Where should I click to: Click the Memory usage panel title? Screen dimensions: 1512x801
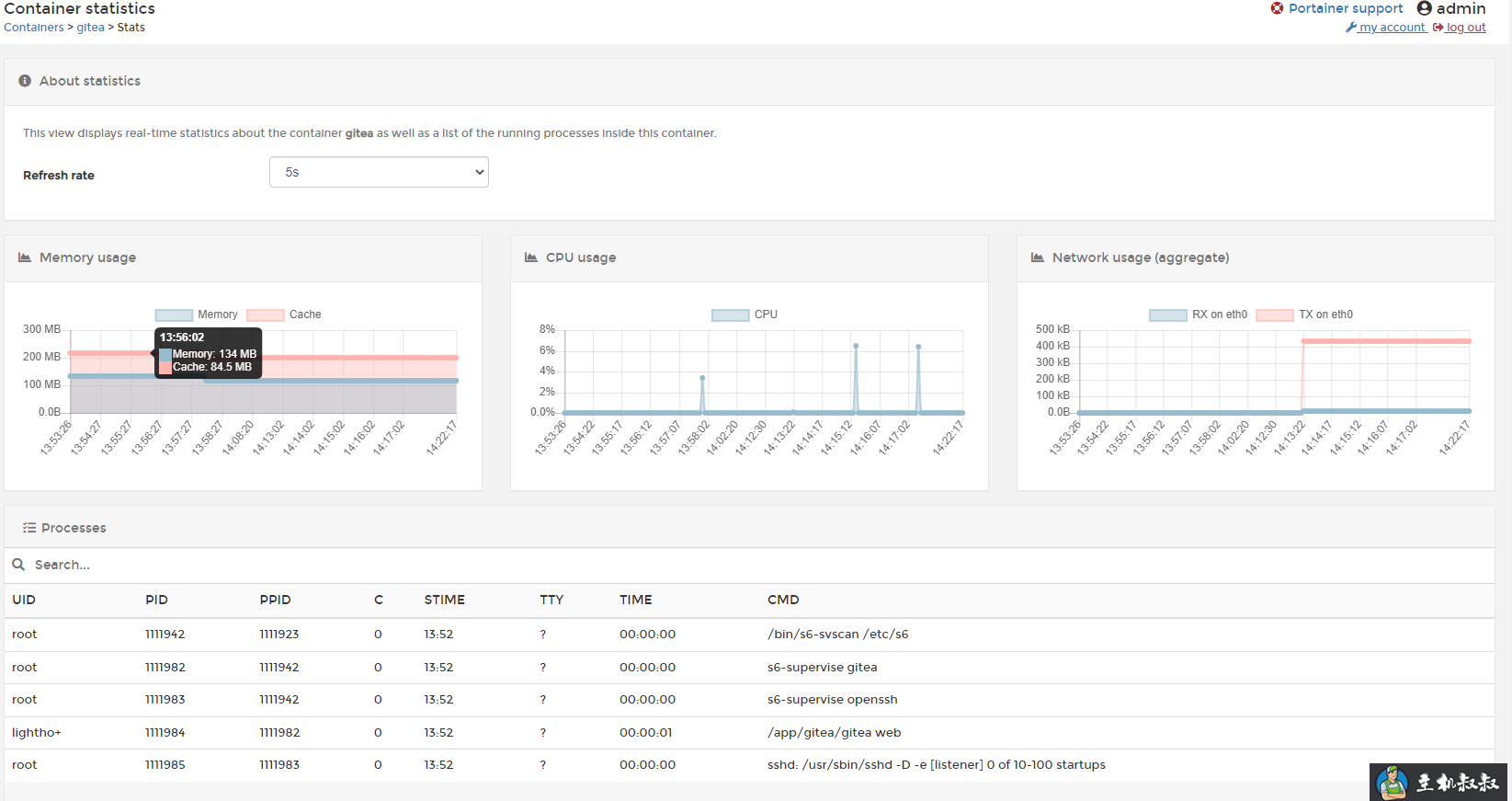click(87, 257)
